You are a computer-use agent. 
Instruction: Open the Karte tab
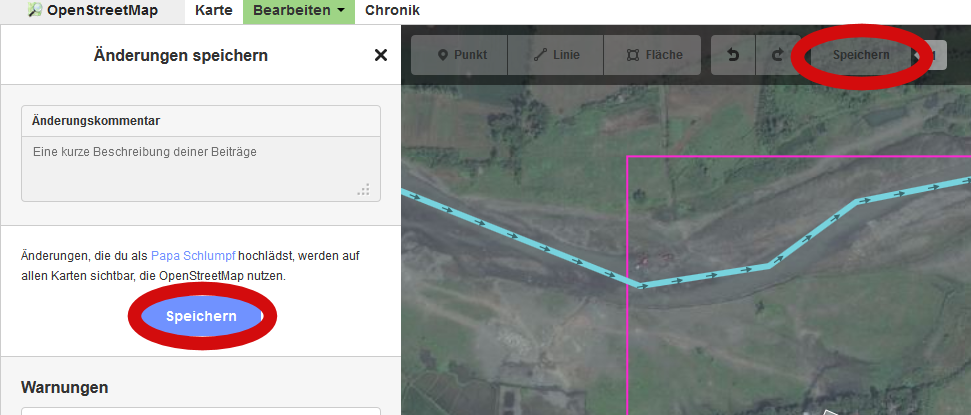[214, 11]
